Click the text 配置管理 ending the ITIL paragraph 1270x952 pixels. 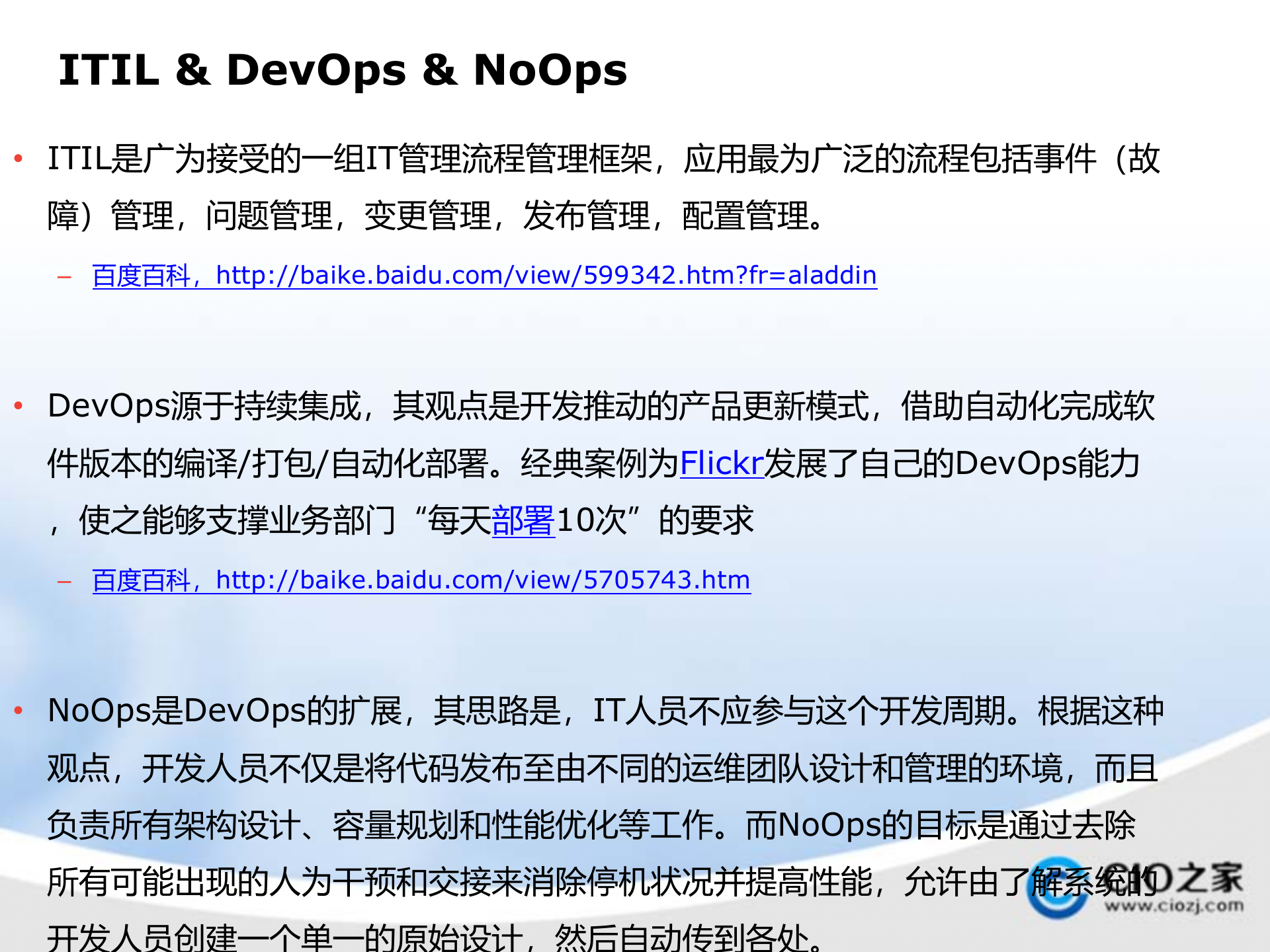(745, 216)
